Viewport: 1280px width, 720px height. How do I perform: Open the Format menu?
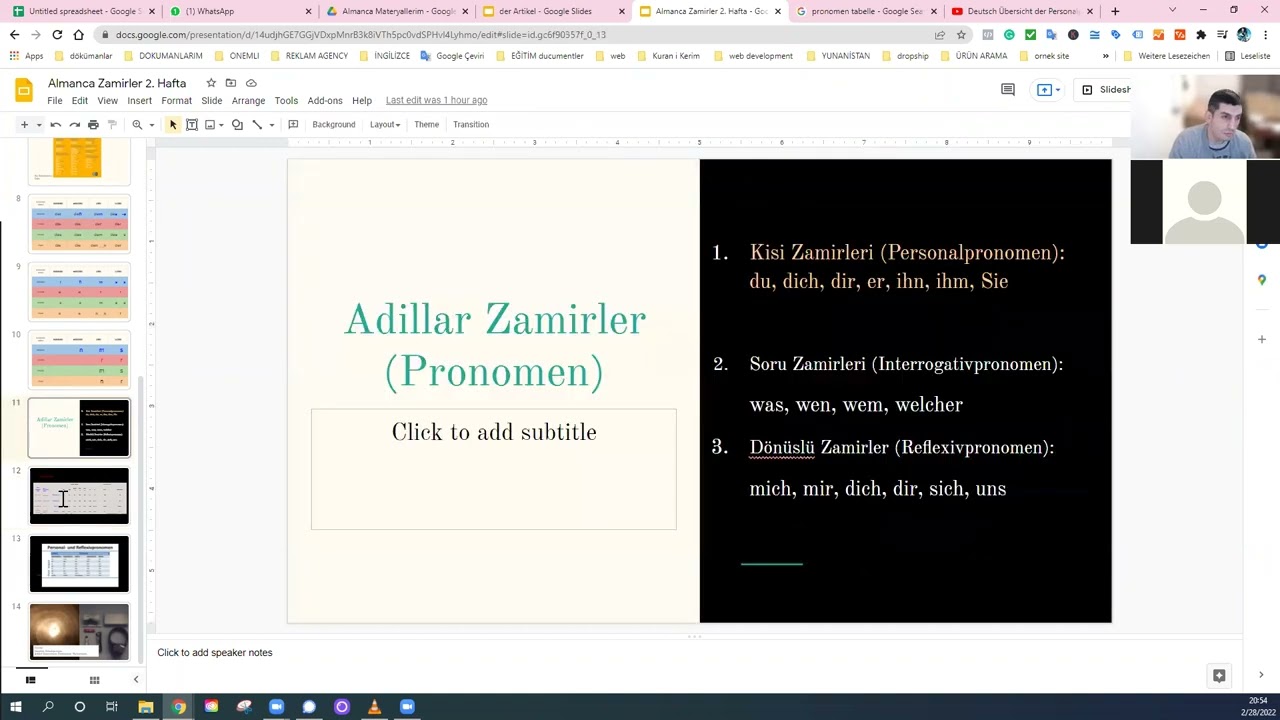(x=177, y=101)
